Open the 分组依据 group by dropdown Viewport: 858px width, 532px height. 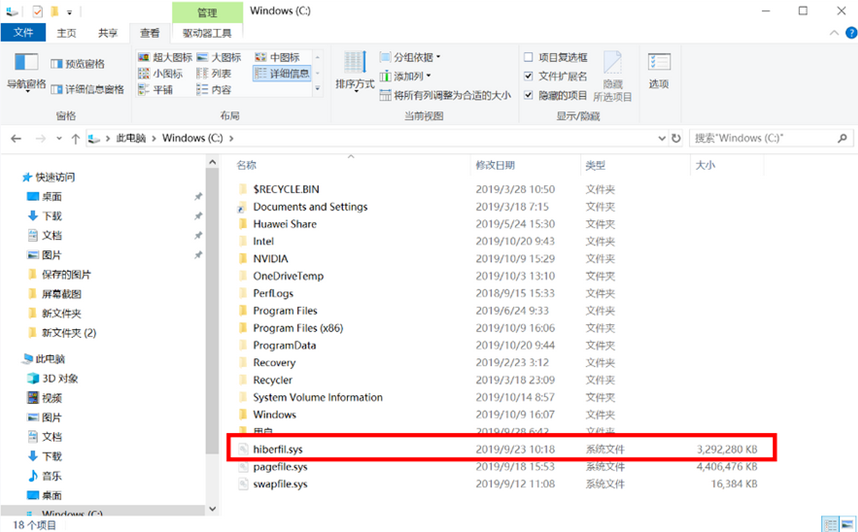tap(410, 57)
